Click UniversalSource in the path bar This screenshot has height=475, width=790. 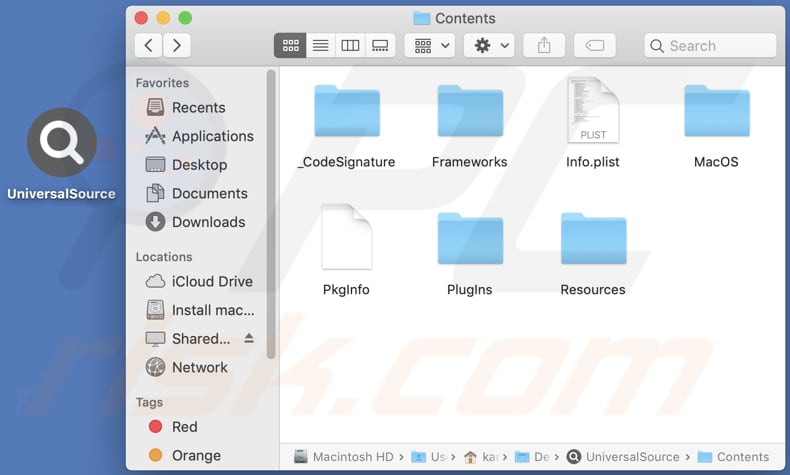click(x=631, y=457)
